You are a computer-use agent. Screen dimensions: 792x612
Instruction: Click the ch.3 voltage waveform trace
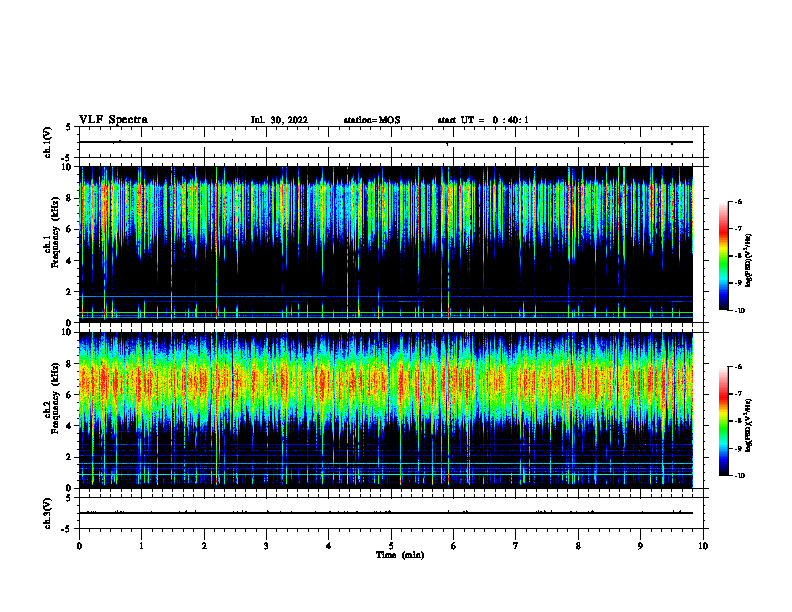point(386,513)
